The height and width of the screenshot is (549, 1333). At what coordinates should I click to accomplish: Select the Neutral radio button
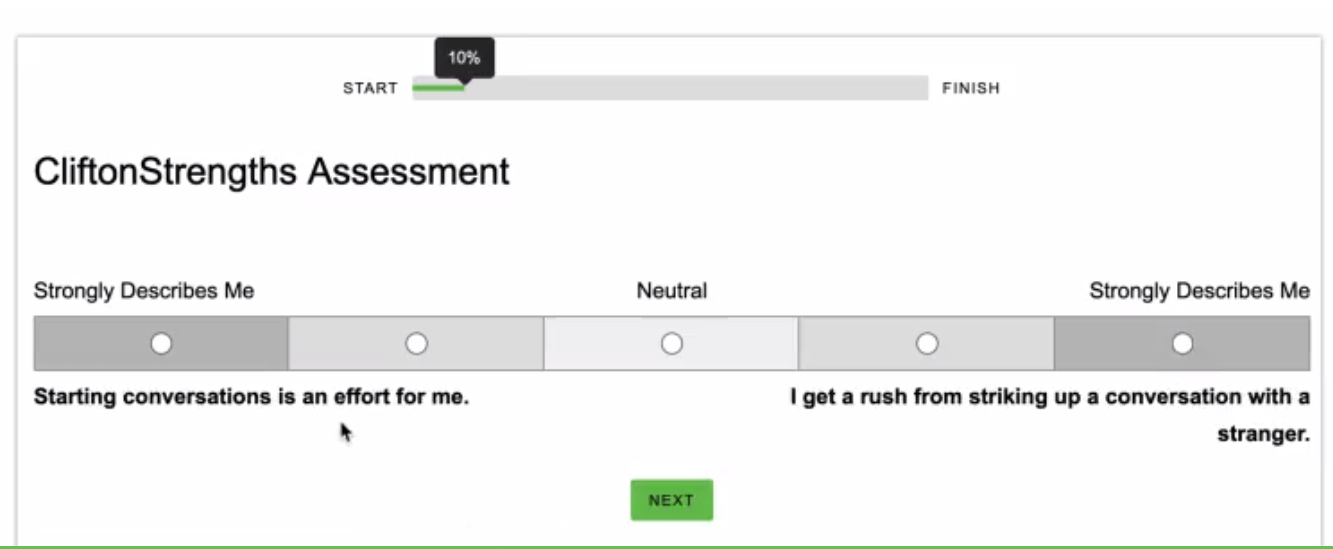pyautogui.click(x=672, y=344)
